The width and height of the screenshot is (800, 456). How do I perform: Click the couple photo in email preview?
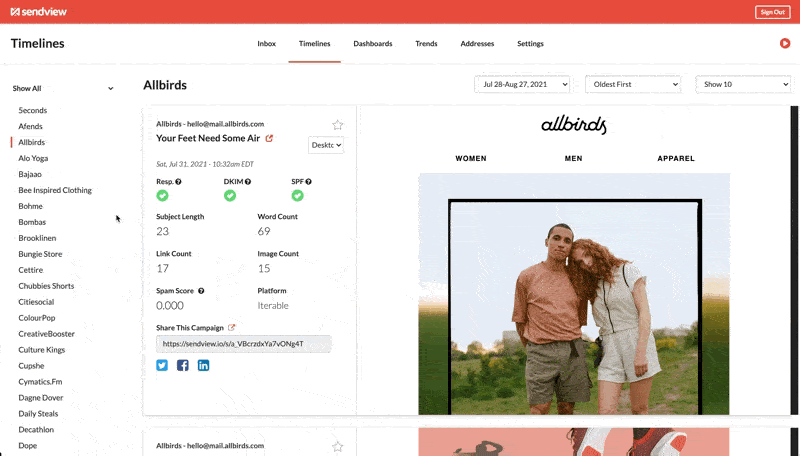tap(574, 305)
